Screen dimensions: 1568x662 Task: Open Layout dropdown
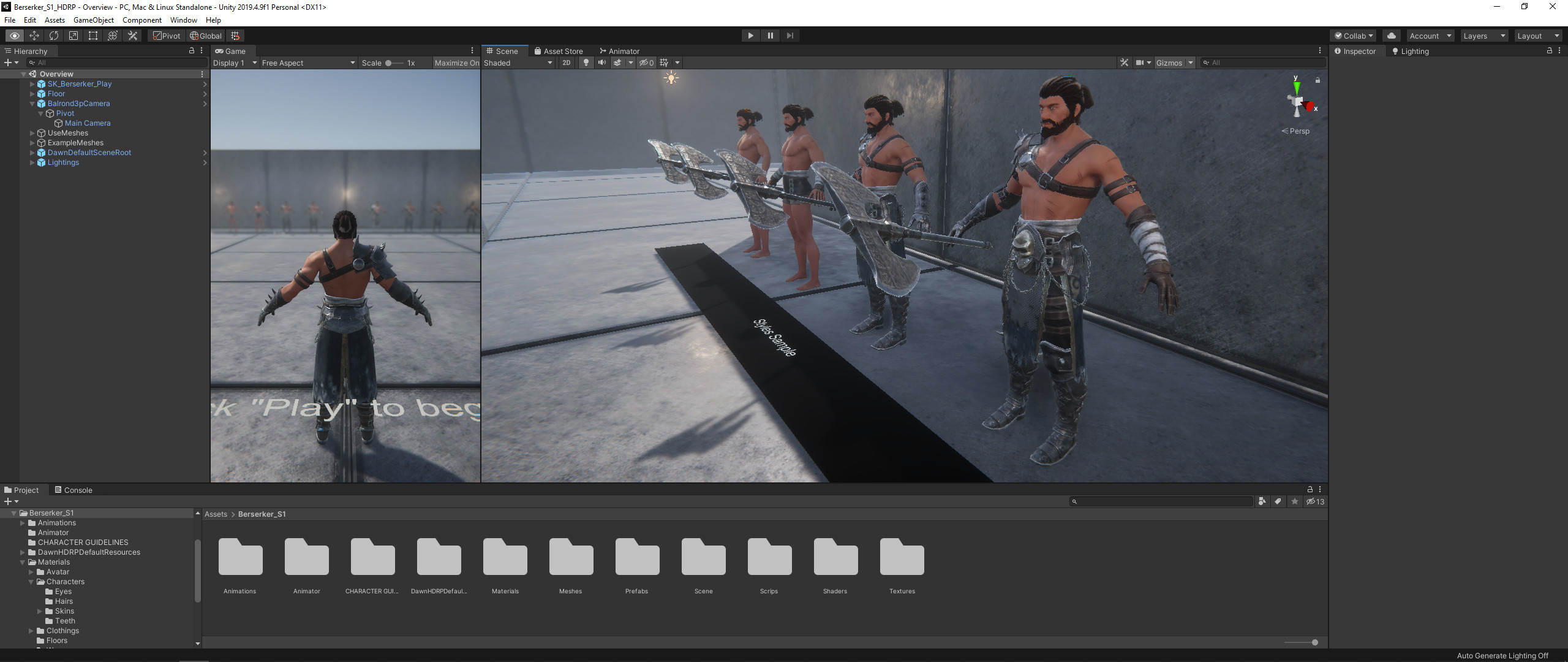1537,36
